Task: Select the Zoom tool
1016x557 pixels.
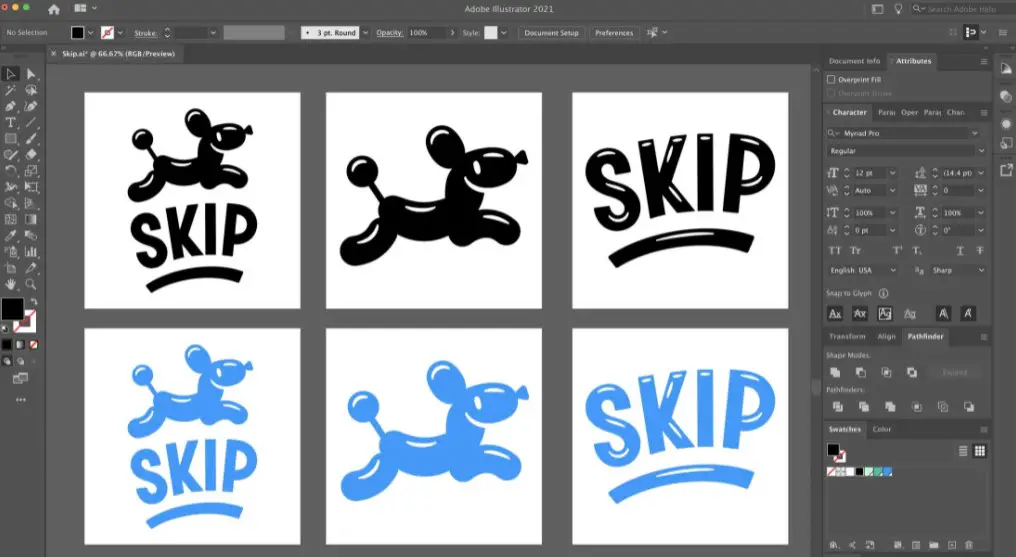Action: tap(30, 284)
